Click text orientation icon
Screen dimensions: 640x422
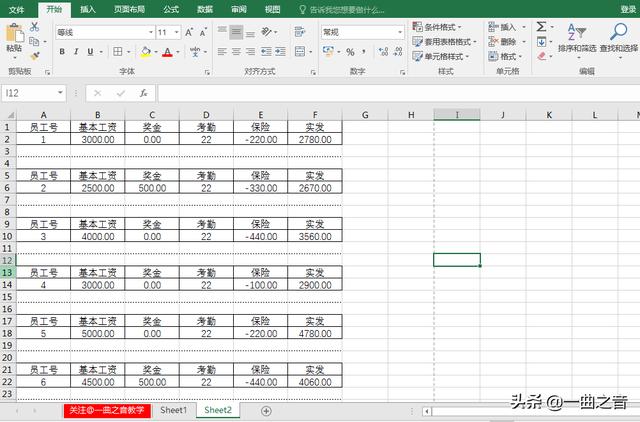(x=267, y=32)
